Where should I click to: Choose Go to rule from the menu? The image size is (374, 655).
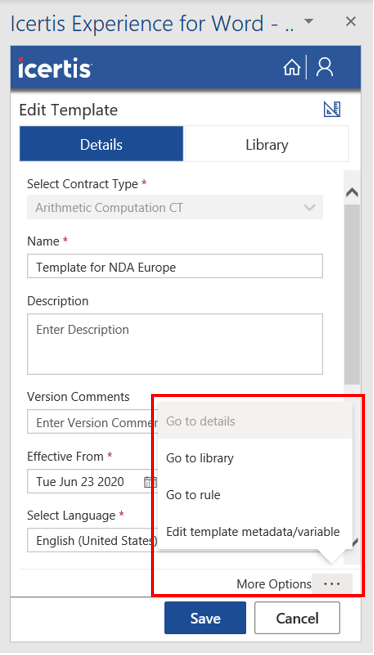click(255, 495)
